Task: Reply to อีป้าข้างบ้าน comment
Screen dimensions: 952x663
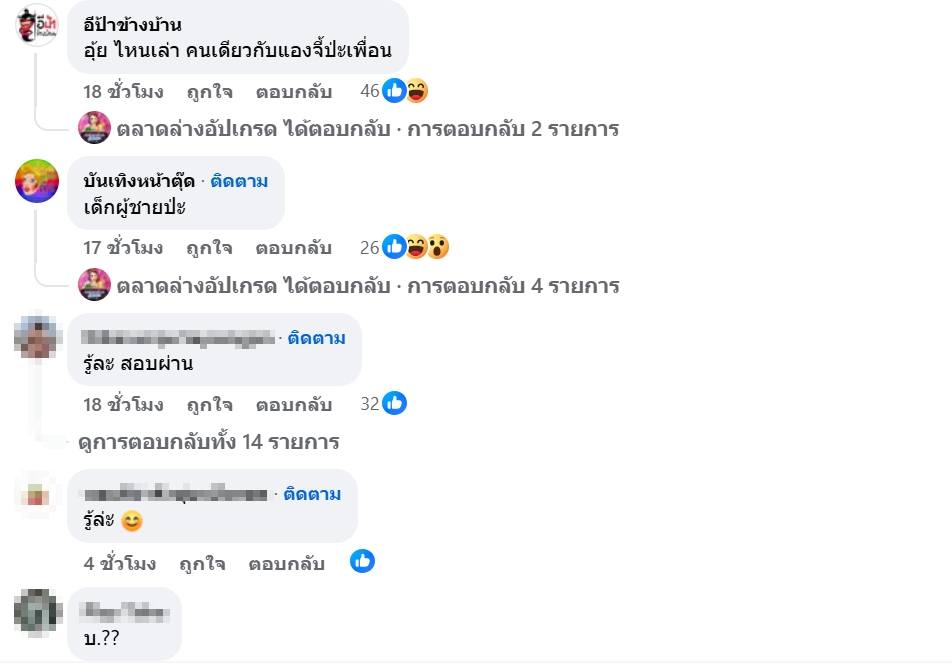Action: [x=293, y=92]
